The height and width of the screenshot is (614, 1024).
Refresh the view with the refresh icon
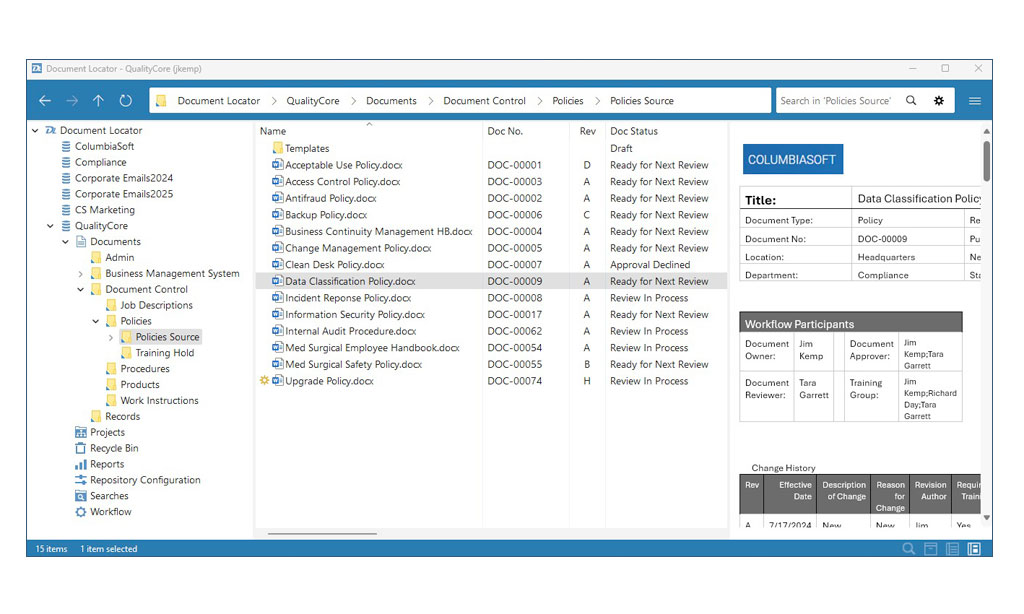point(125,100)
